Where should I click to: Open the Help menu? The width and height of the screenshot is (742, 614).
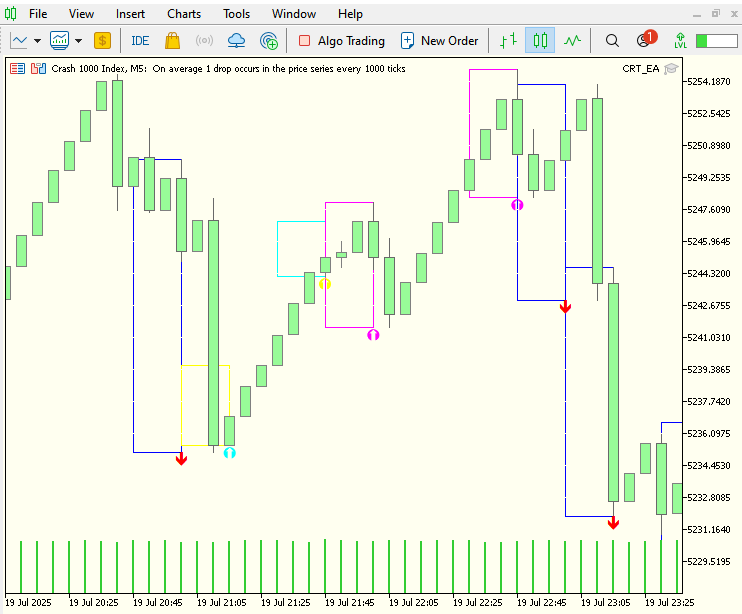350,14
